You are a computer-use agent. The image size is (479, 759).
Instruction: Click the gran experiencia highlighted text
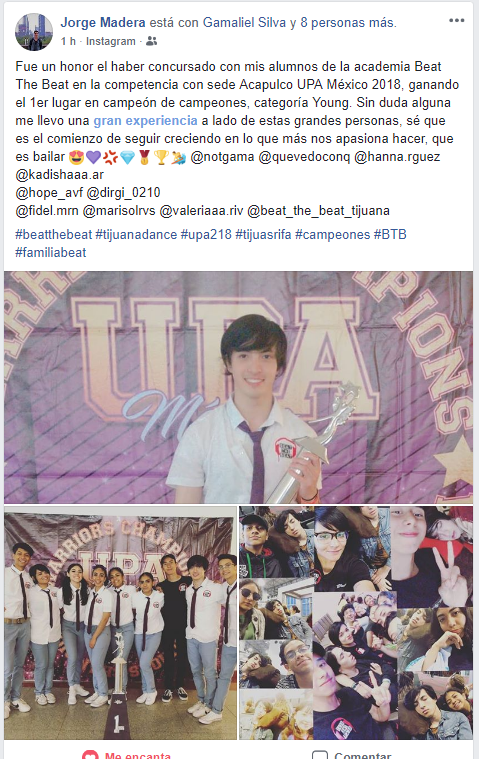(145, 121)
